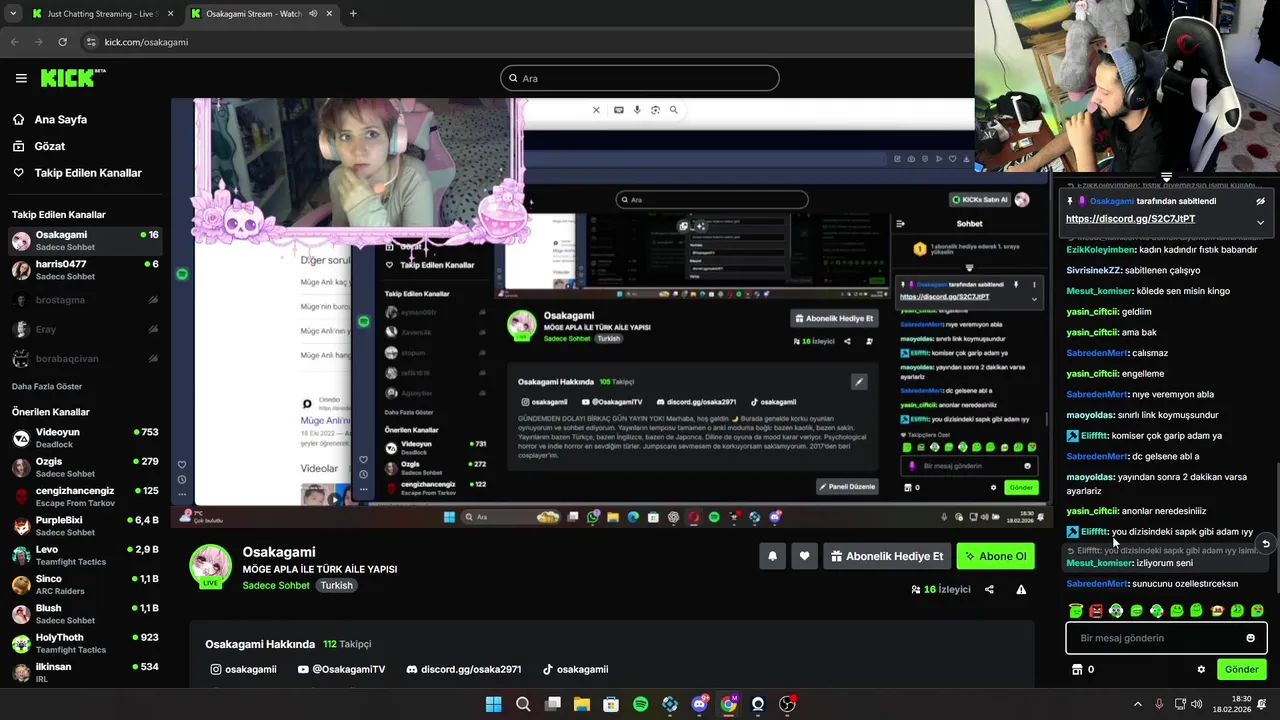Viewport: 1280px width, 720px height.
Task: Open Videoyun recommended channel
Action: (85, 438)
